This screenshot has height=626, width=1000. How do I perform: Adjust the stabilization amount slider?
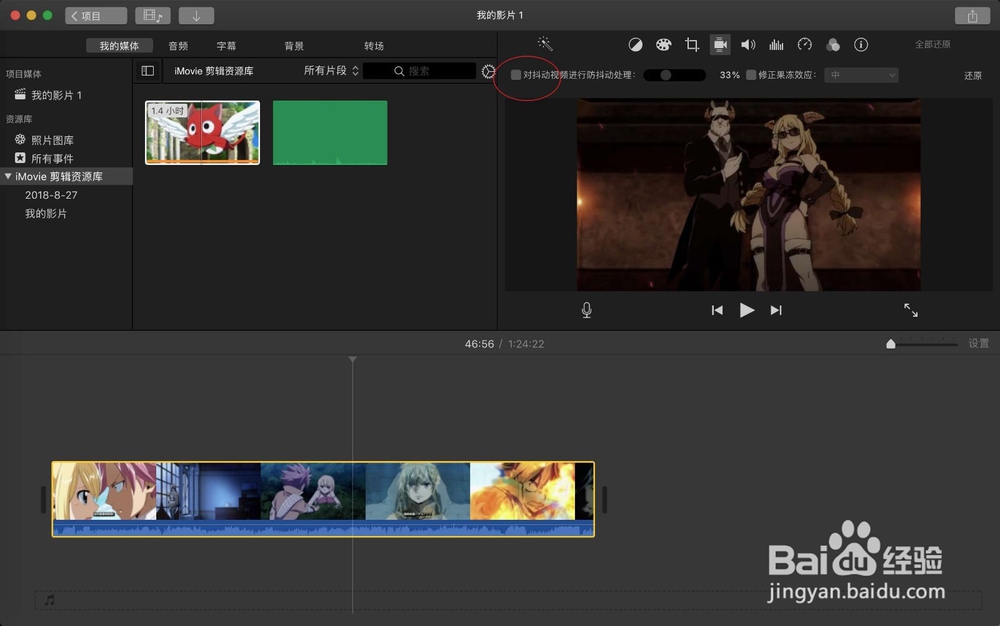pyautogui.click(x=674, y=75)
